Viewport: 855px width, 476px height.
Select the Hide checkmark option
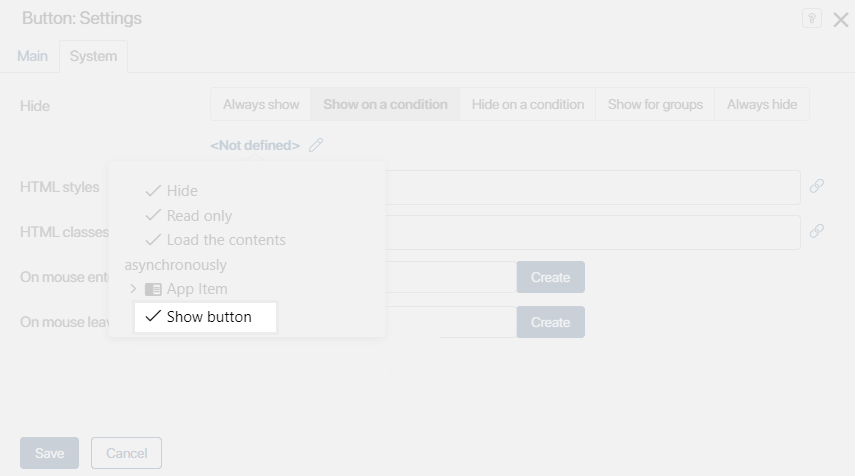point(172,191)
